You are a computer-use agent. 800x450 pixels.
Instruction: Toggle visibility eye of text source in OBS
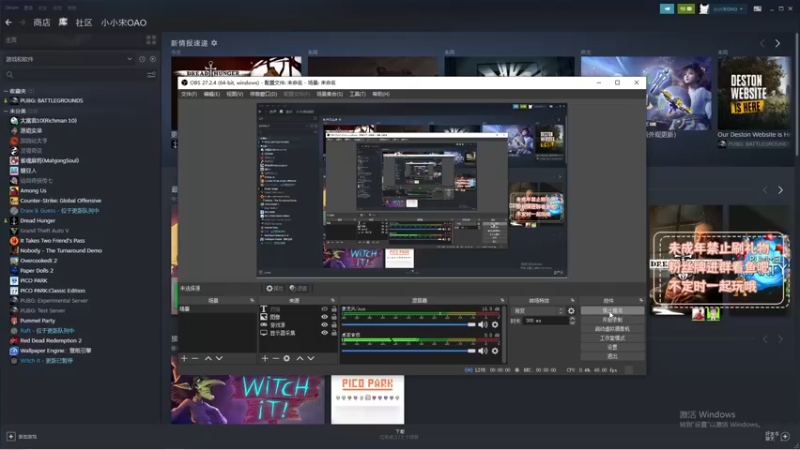[324, 309]
